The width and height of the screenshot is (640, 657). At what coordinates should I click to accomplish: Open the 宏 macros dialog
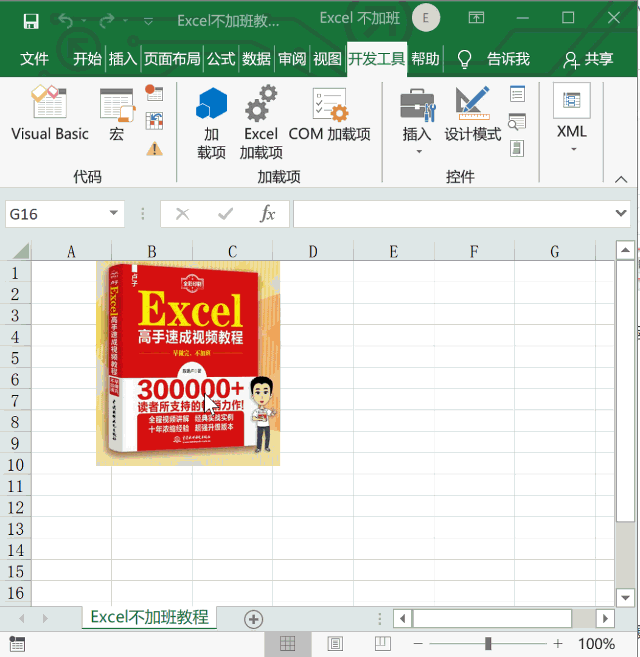pos(117,115)
